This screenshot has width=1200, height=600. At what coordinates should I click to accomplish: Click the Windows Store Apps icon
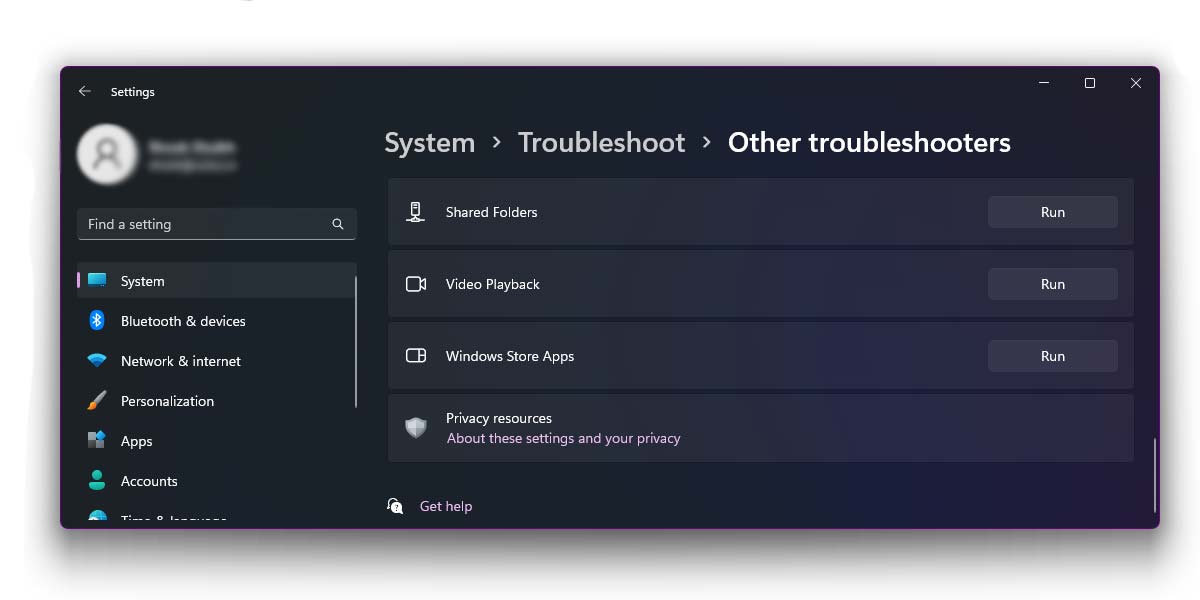pyautogui.click(x=416, y=356)
